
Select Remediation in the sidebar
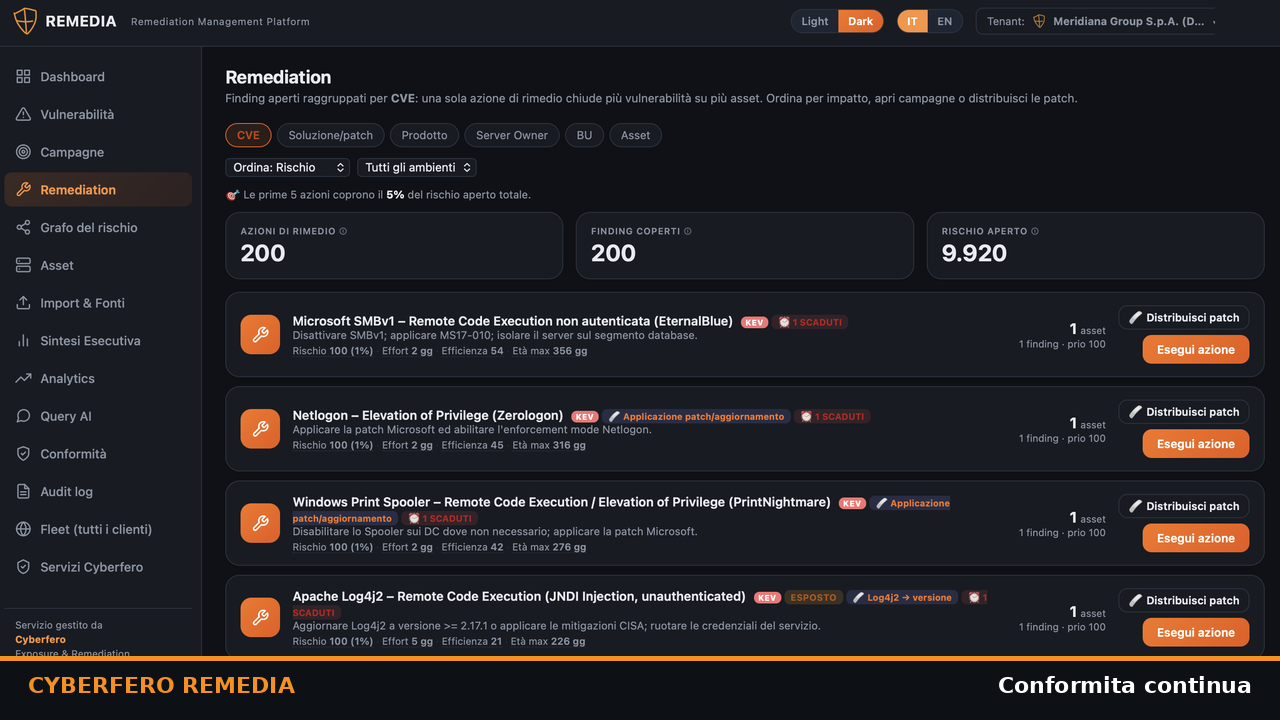(x=98, y=190)
